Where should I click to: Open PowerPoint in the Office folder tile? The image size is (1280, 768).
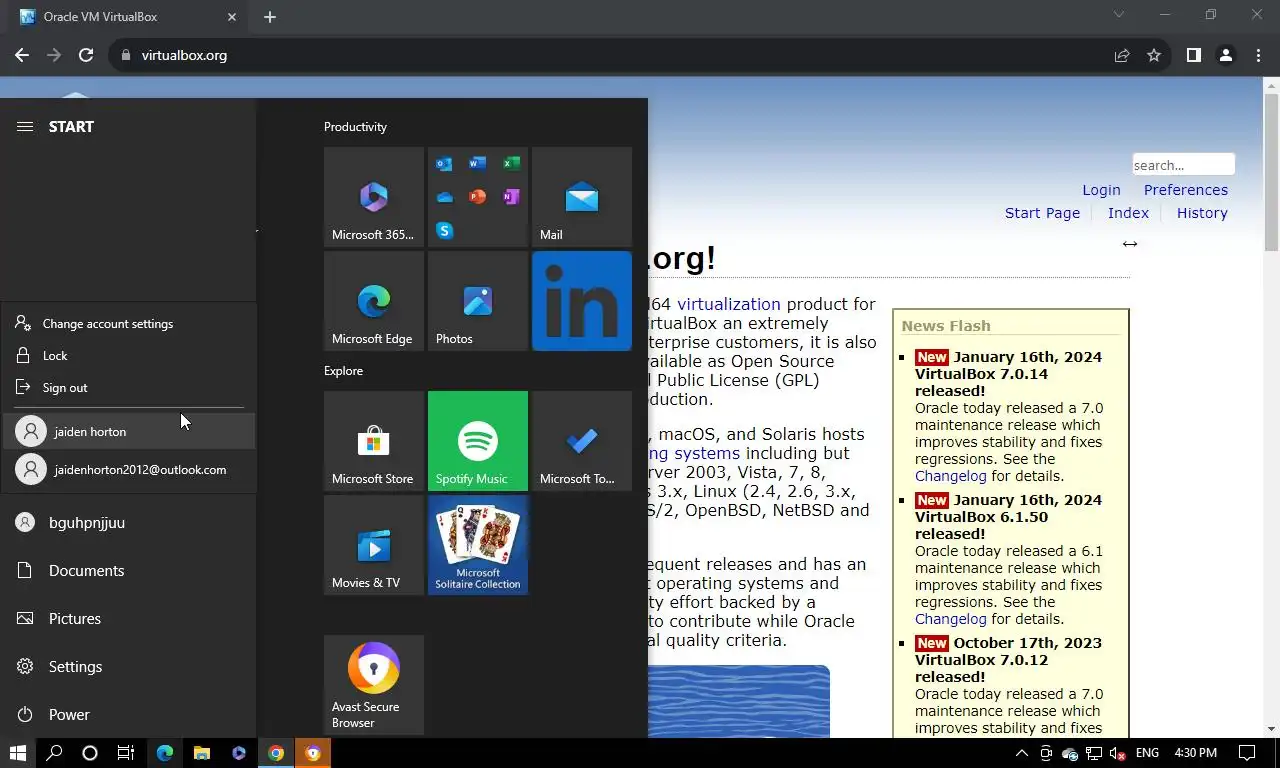478,197
